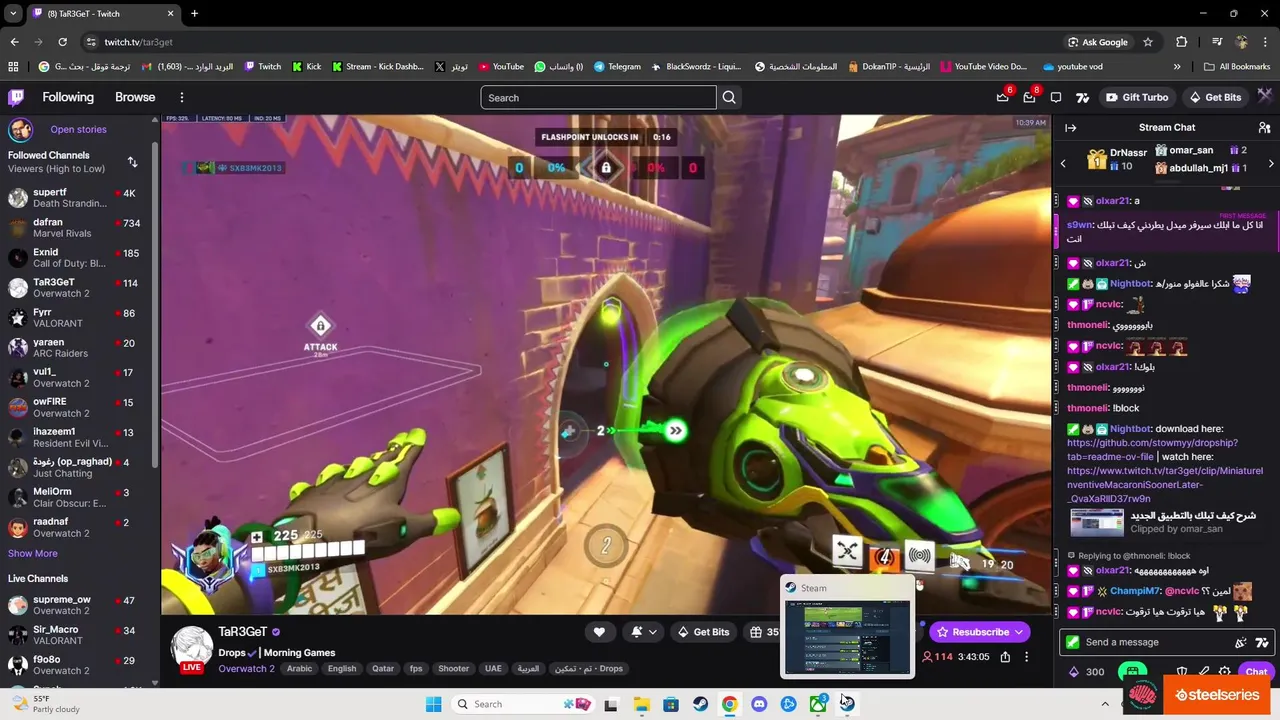The width and height of the screenshot is (1280, 720).
Task: Click the sword mod-tools icon in chat
Action: pos(1203,672)
